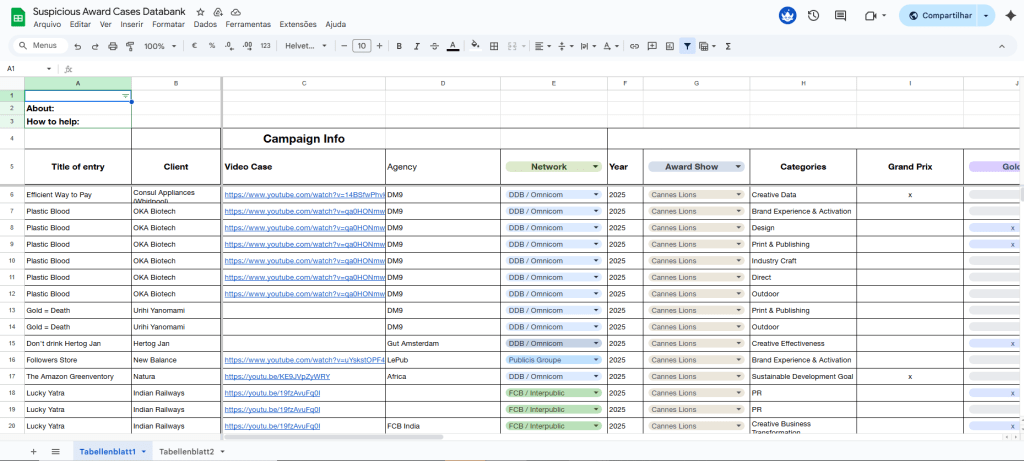Open horizontal align options
The image size is (1024, 461).
tap(542, 46)
